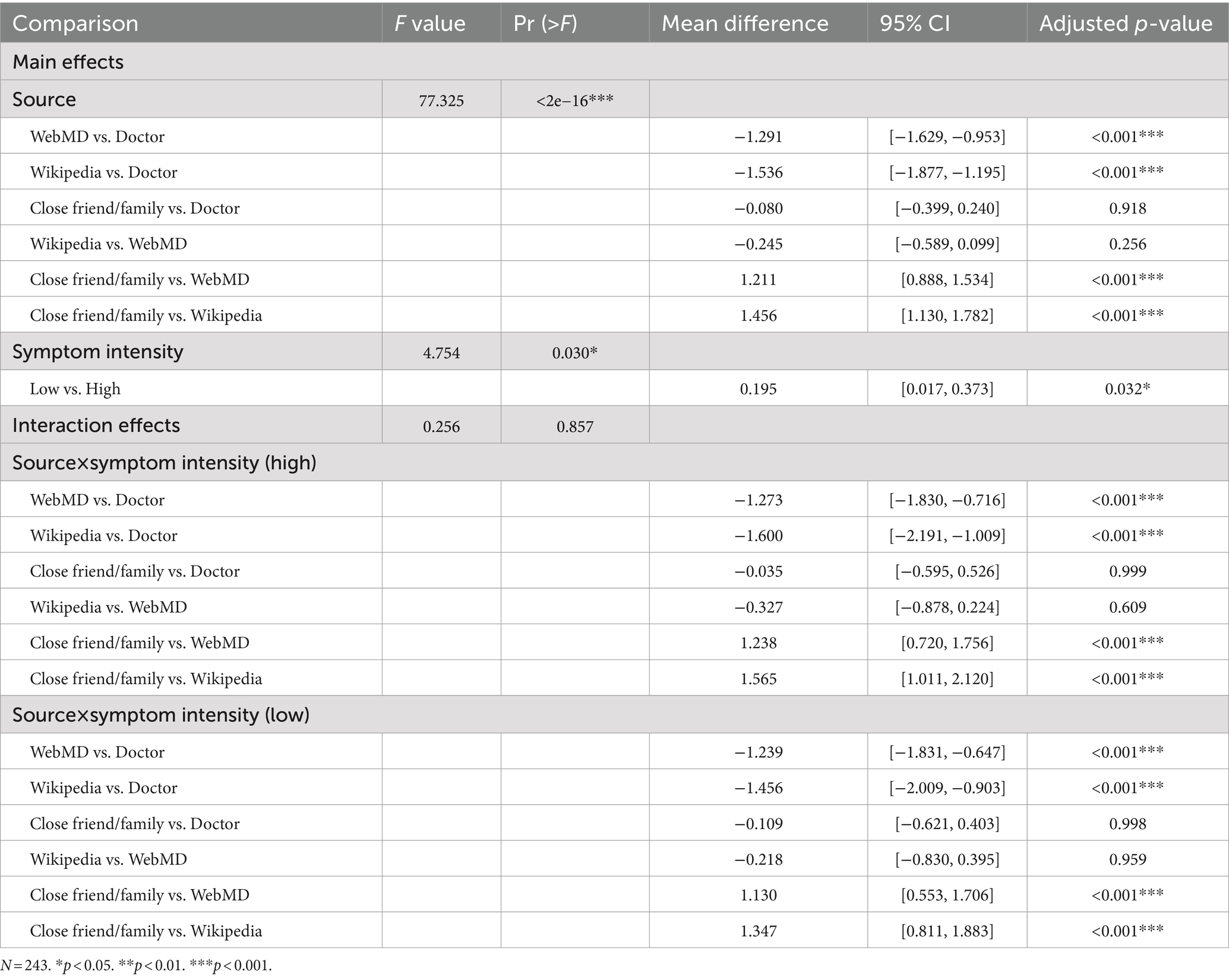1229x980 pixels.
Task: Click the mean difference −0.245
Action: 759,244
